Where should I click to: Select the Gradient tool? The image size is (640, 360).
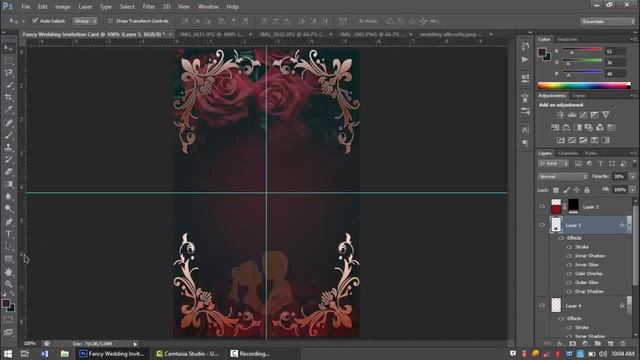click(9, 184)
